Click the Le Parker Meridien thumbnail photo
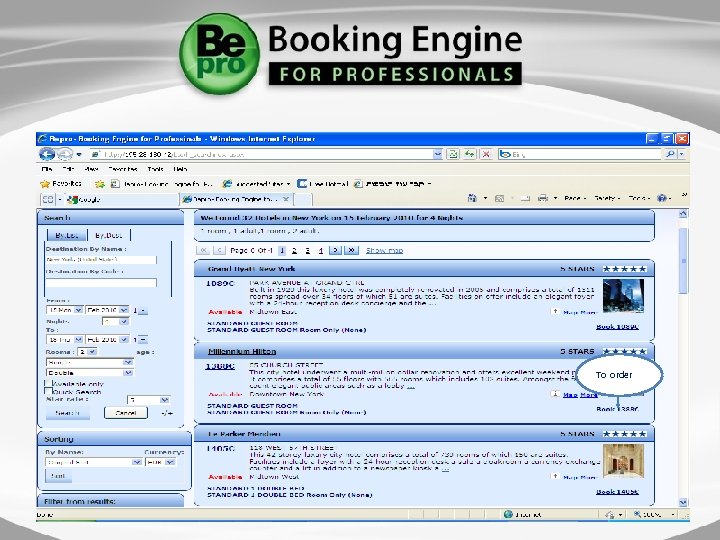Viewport: 720px width, 540px height. tap(623, 461)
